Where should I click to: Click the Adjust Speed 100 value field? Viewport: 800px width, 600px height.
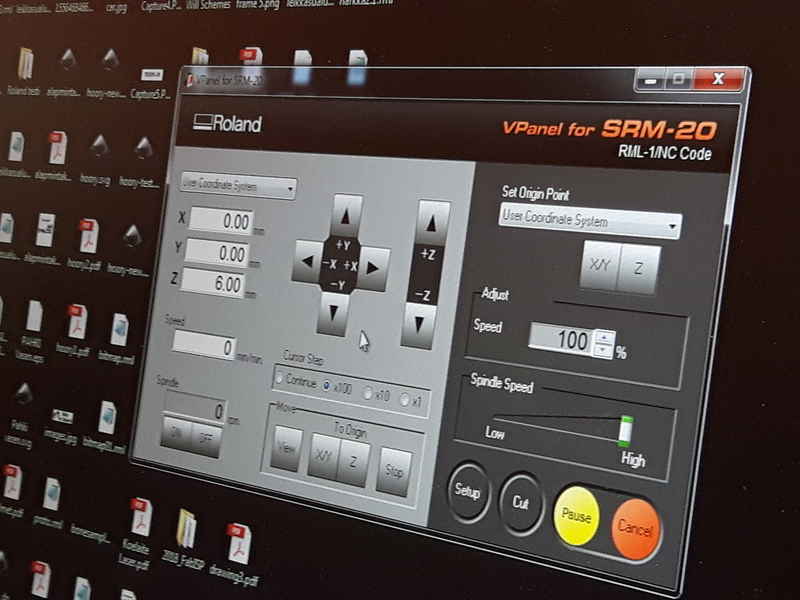(x=563, y=338)
